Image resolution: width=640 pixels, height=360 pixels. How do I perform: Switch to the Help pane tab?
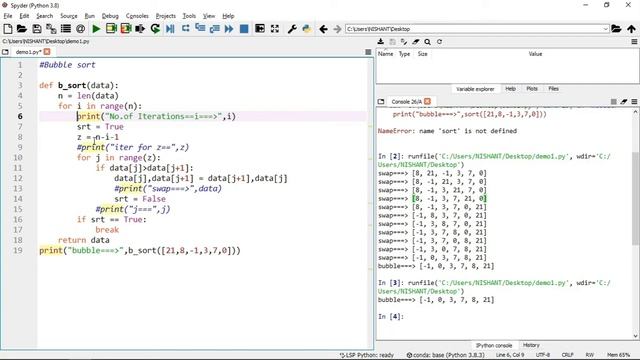pos(510,89)
